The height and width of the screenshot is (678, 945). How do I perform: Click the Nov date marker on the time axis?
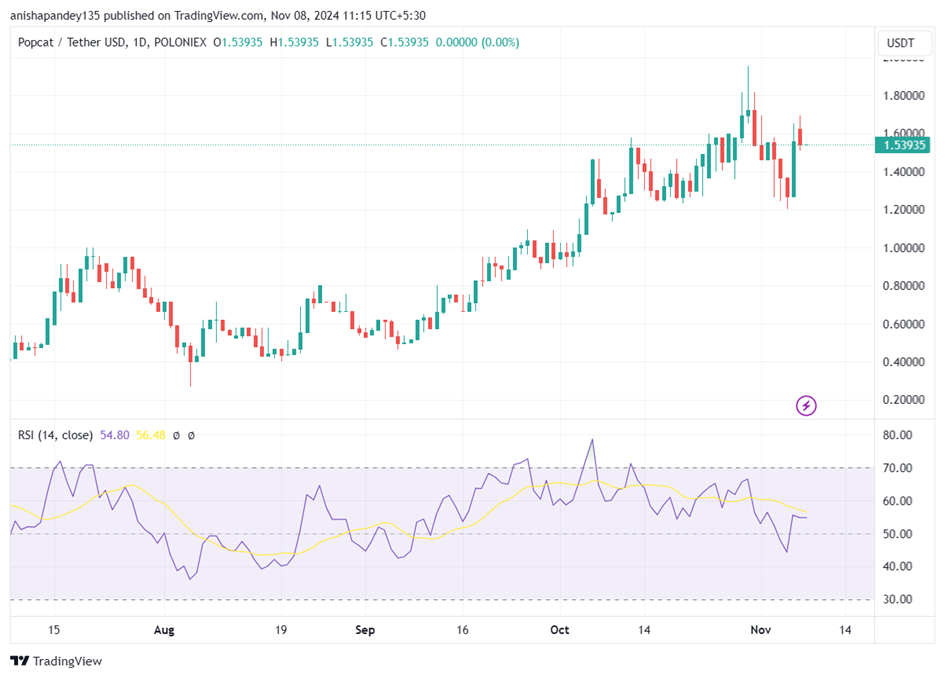click(760, 630)
